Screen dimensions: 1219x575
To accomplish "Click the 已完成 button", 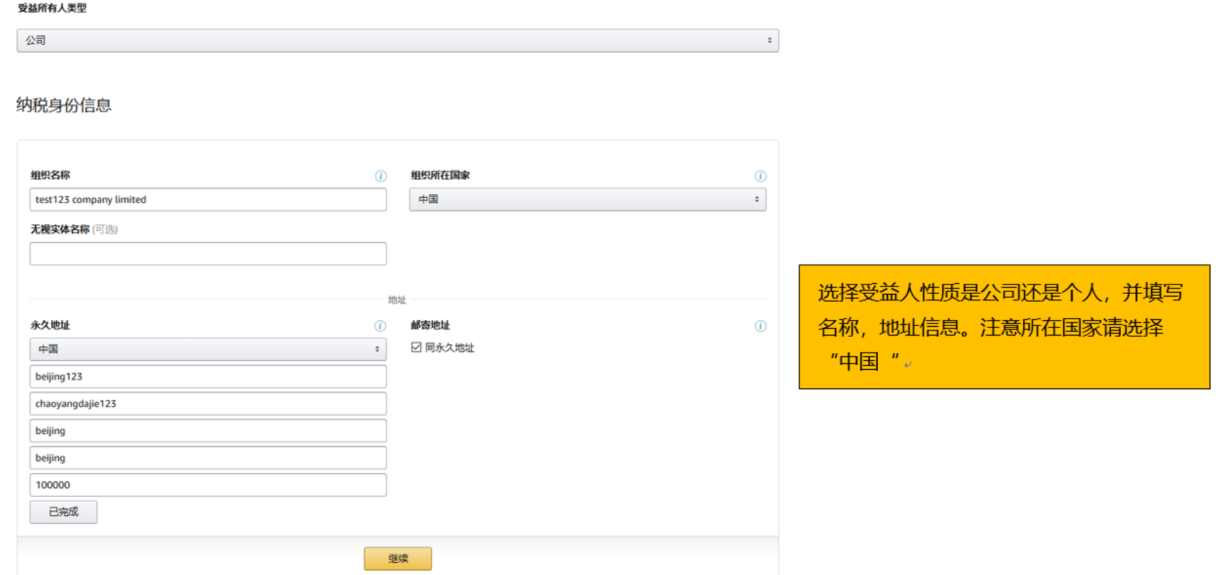I will 63,512.
